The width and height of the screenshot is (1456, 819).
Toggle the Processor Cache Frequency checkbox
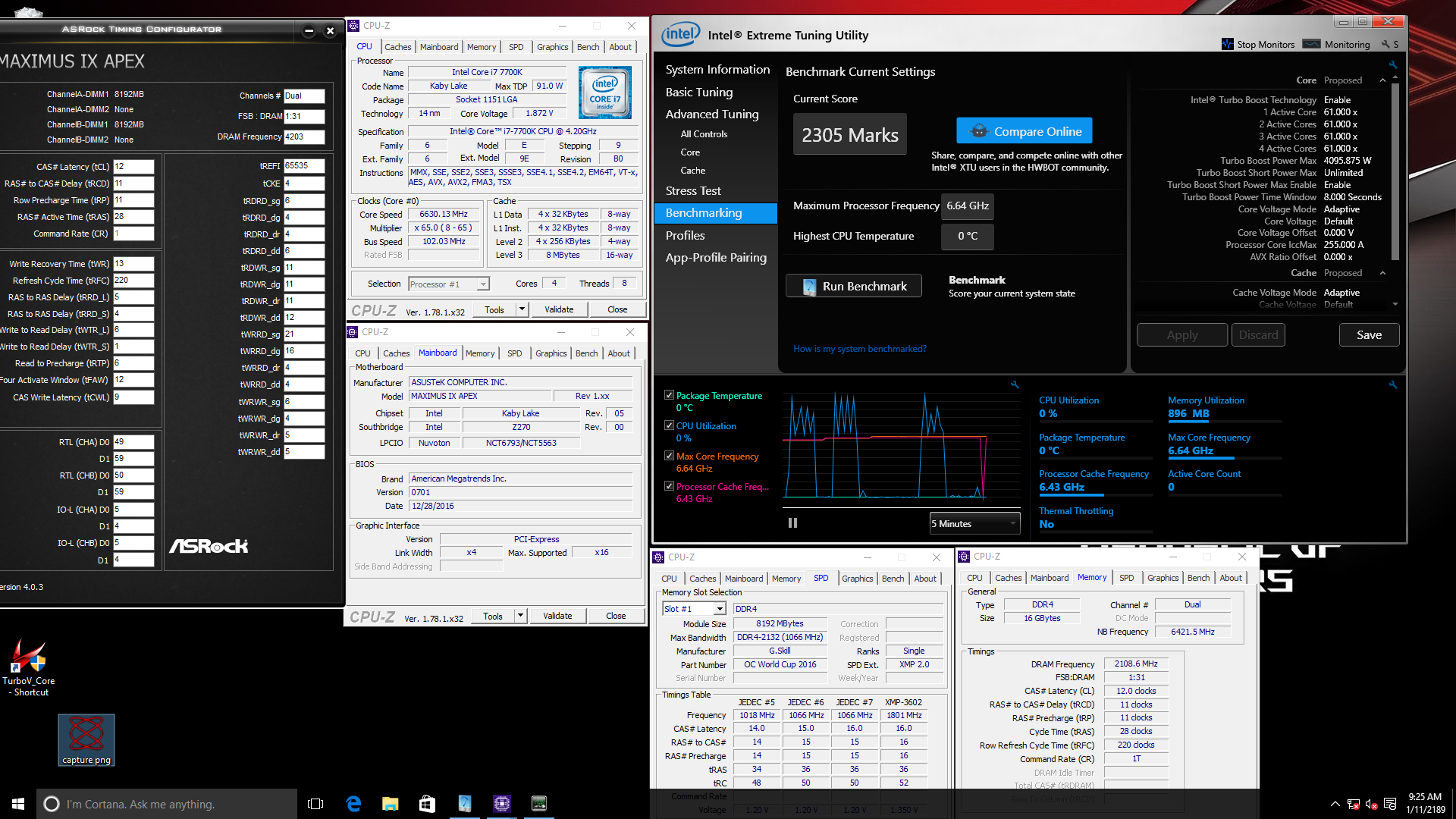pyautogui.click(x=669, y=486)
